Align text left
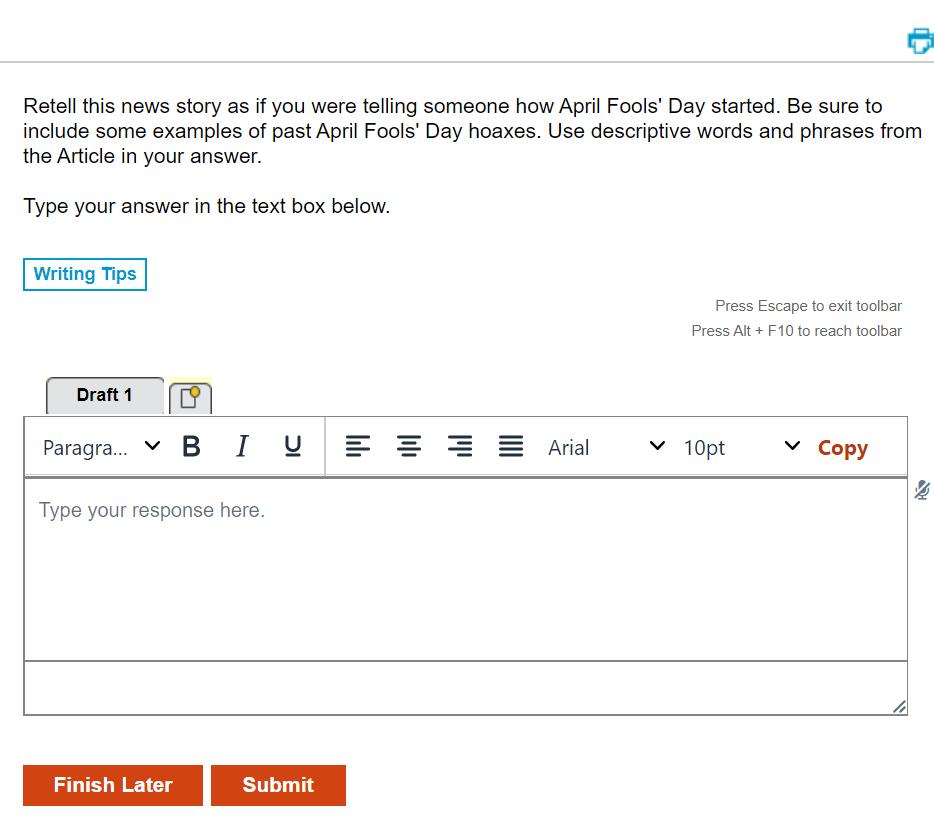 click(x=357, y=447)
